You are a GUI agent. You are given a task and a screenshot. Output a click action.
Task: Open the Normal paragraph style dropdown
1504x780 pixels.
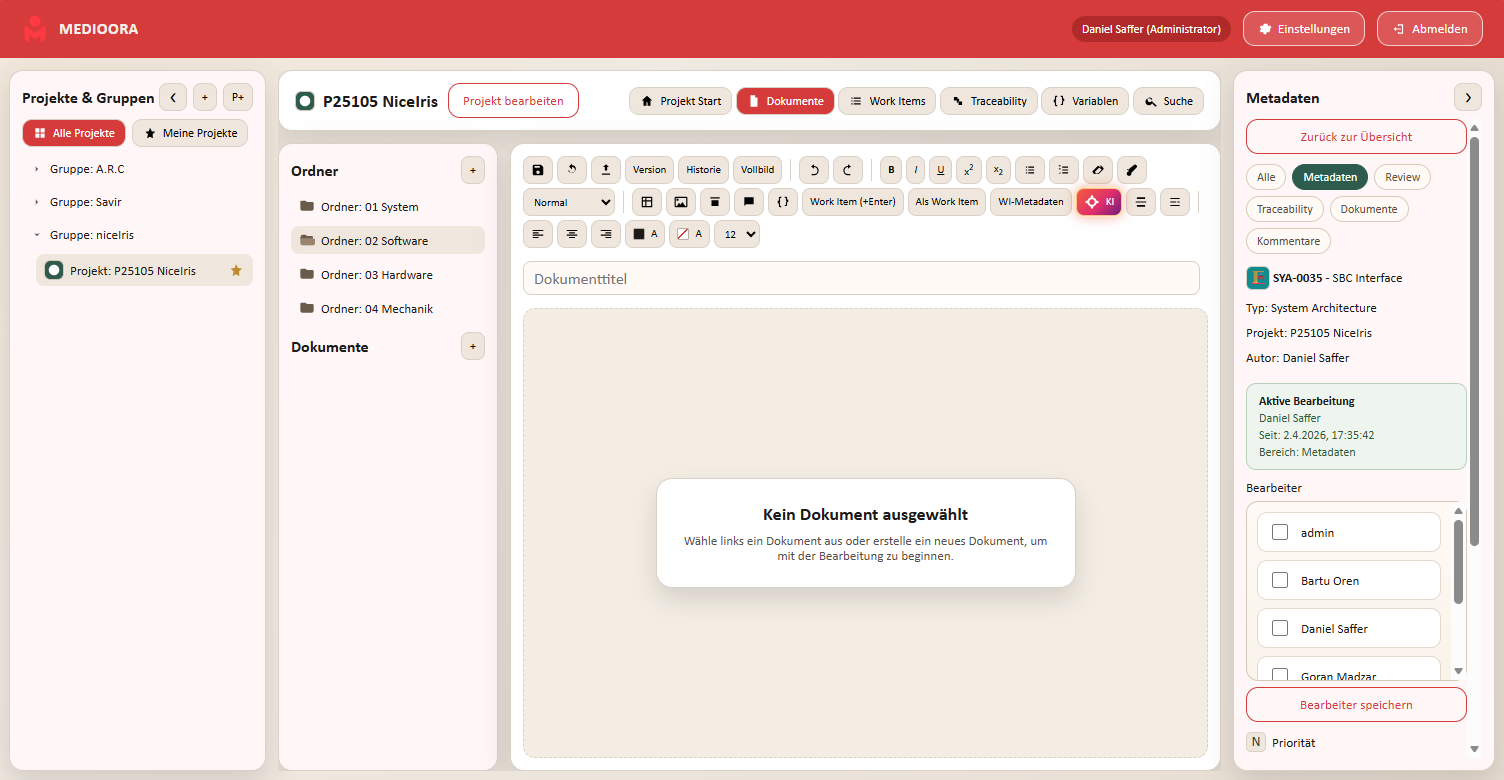[568, 202]
